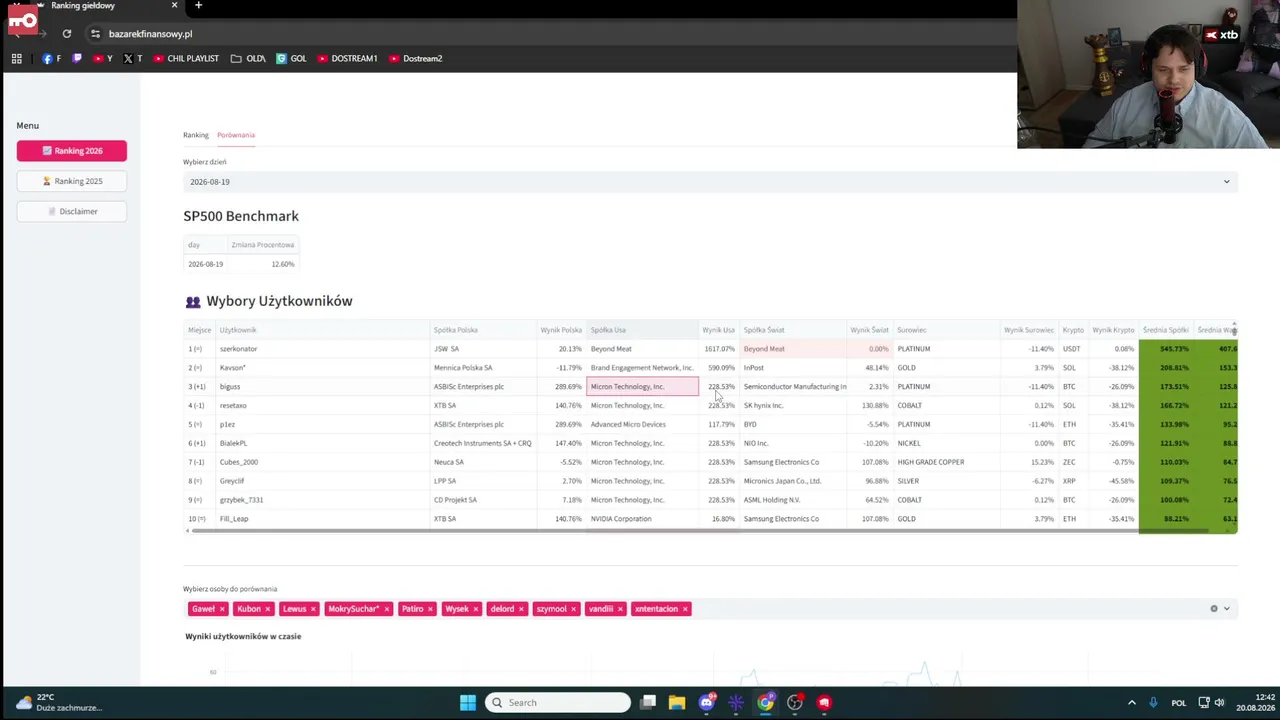Click the table's horizontal scrollbar
The height and width of the screenshot is (720, 1280).
(x=700, y=531)
